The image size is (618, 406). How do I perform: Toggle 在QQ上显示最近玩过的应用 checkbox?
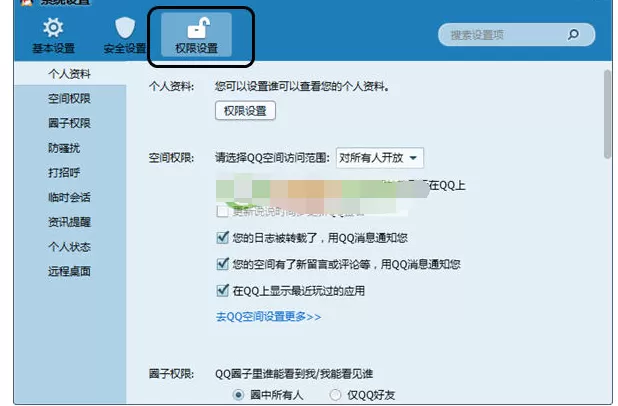pyautogui.click(x=222, y=291)
